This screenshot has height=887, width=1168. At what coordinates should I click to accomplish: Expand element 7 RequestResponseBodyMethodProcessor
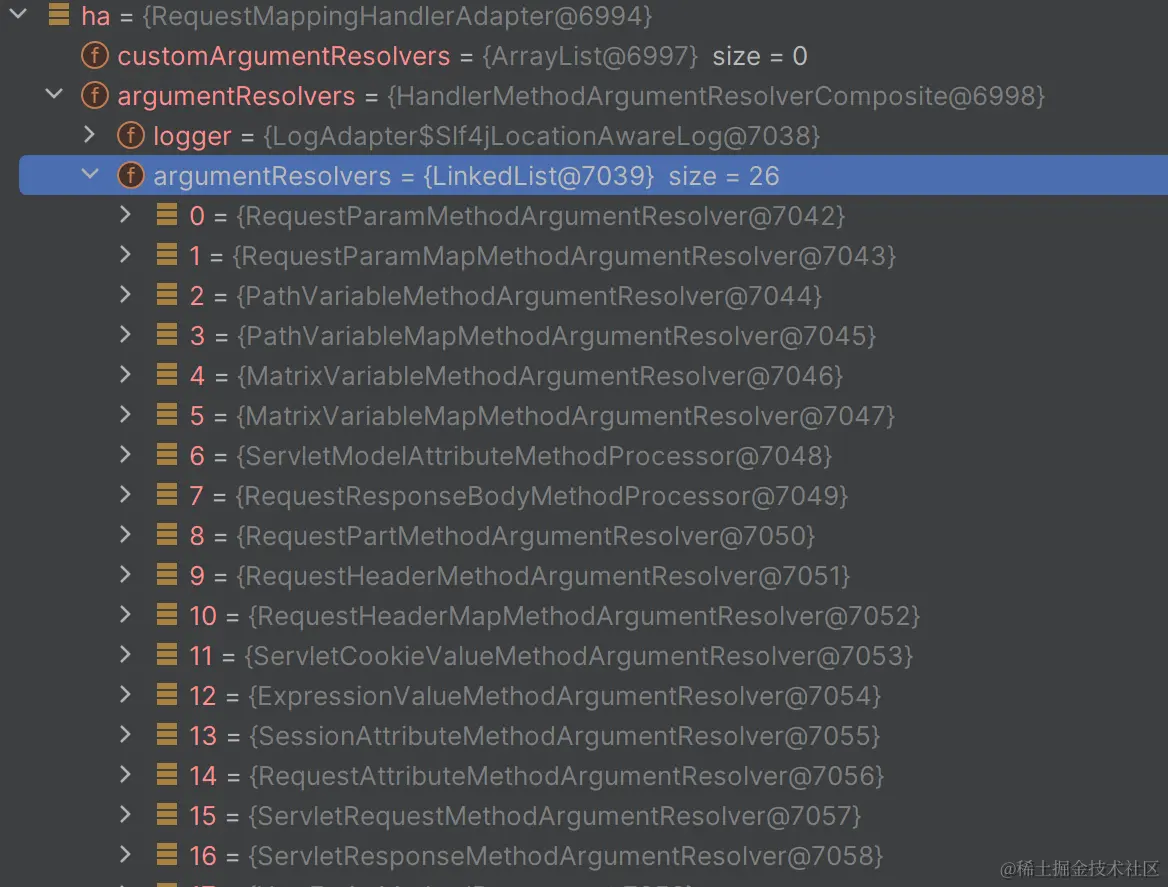tap(125, 495)
